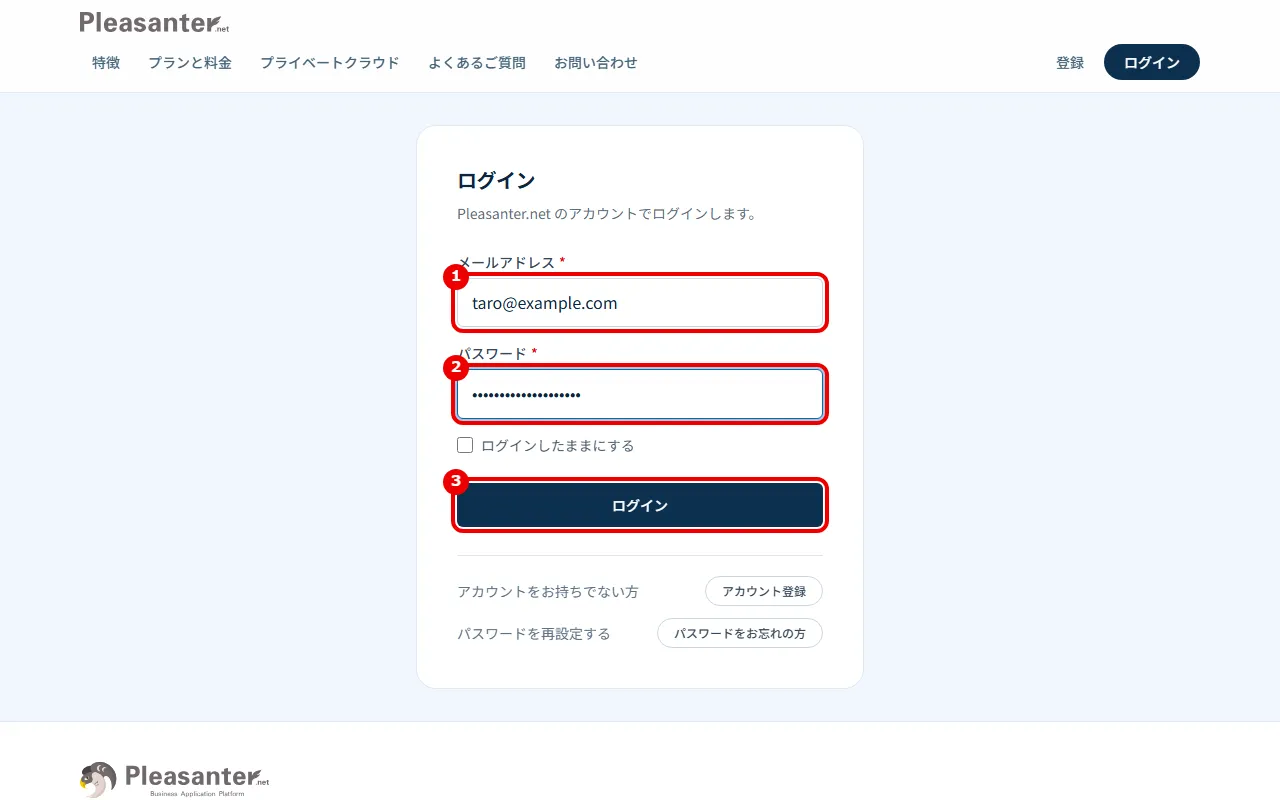Click the text パスワードを再設定する

tap(534, 634)
